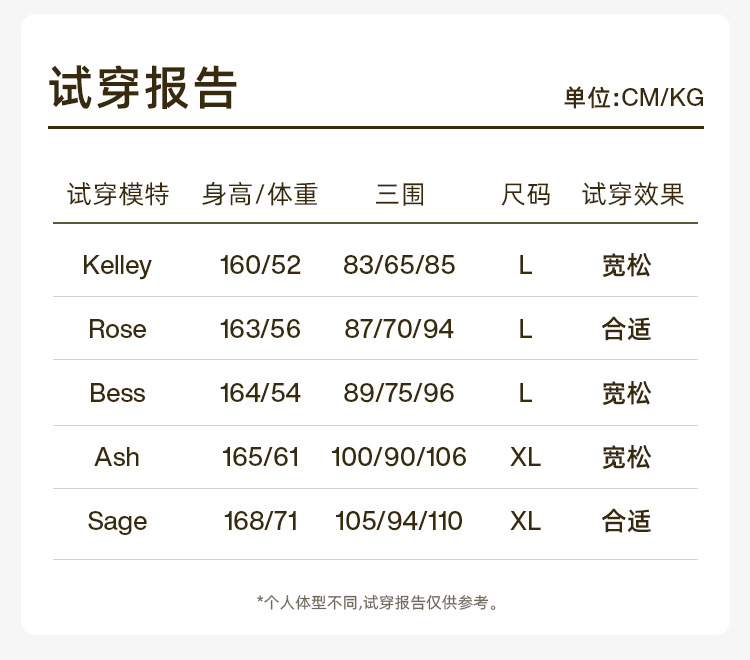Screen dimensions: 750x660
Task: Click the footnote disclaimer text at the bottom
Action: coord(376,602)
